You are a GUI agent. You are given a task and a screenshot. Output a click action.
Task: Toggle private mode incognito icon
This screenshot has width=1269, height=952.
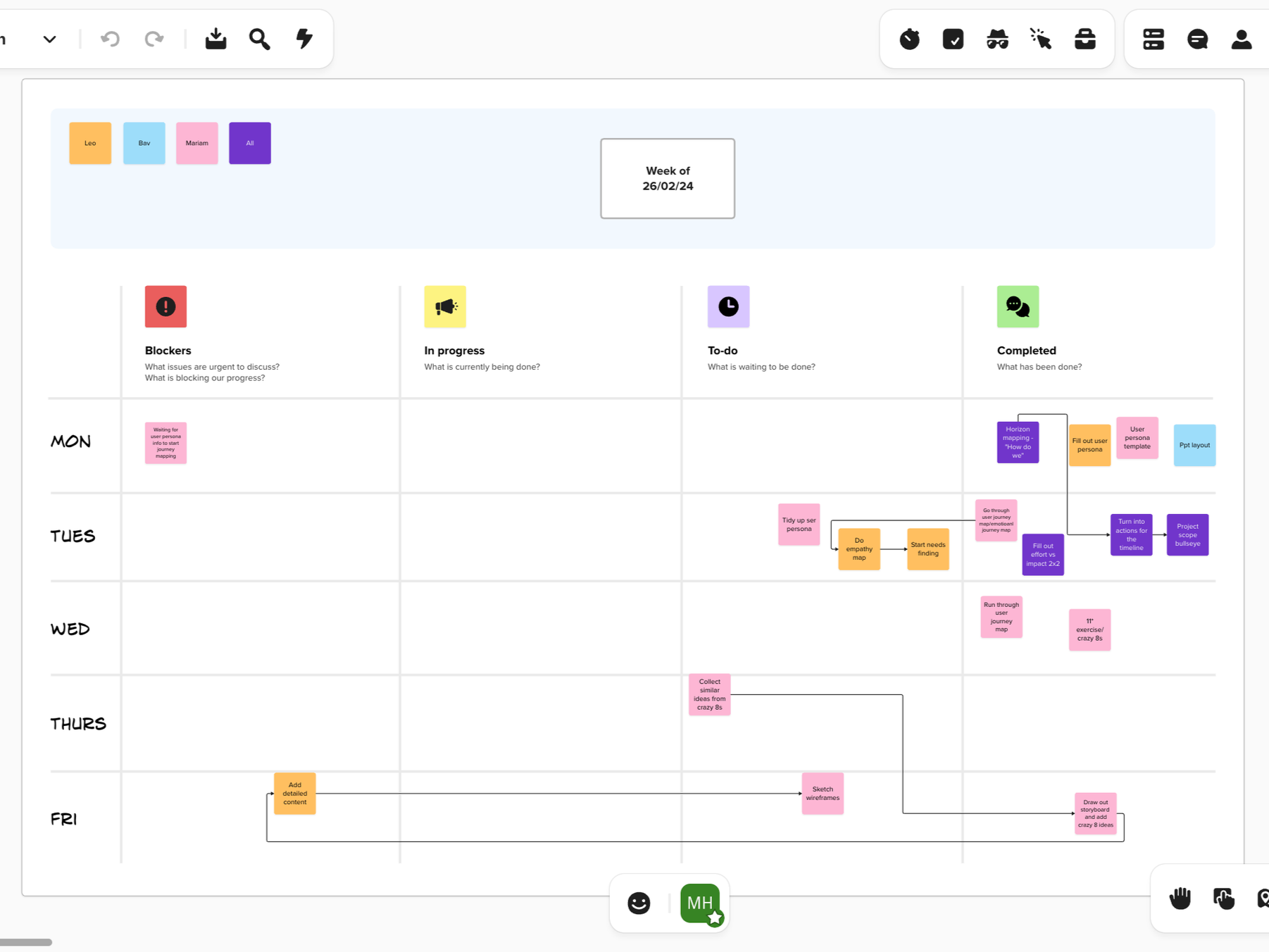coord(997,39)
